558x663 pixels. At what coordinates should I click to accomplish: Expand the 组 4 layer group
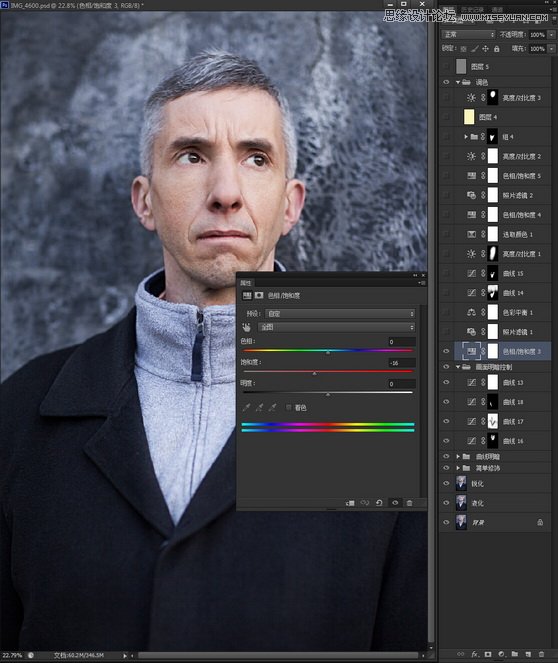(466, 137)
